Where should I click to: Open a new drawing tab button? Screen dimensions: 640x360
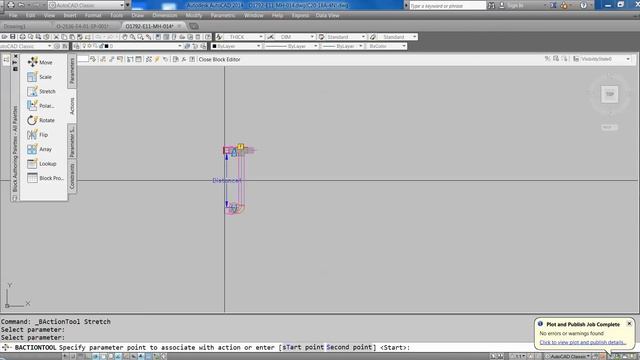click(x=194, y=27)
